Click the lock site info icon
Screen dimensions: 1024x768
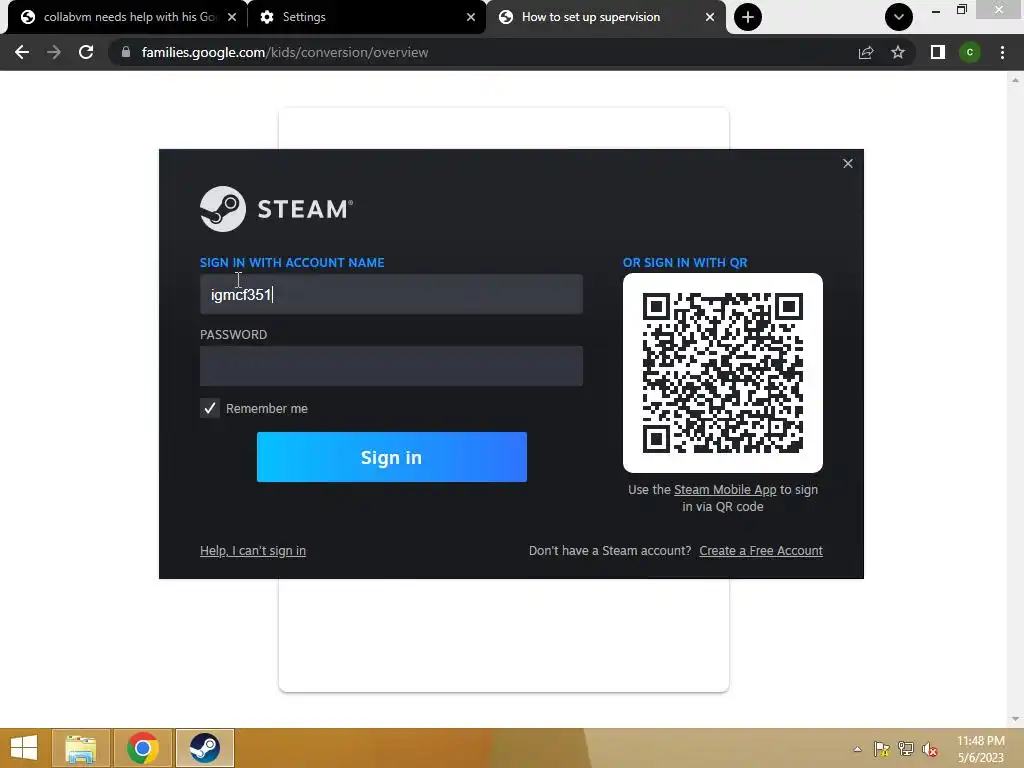tap(126, 52)
